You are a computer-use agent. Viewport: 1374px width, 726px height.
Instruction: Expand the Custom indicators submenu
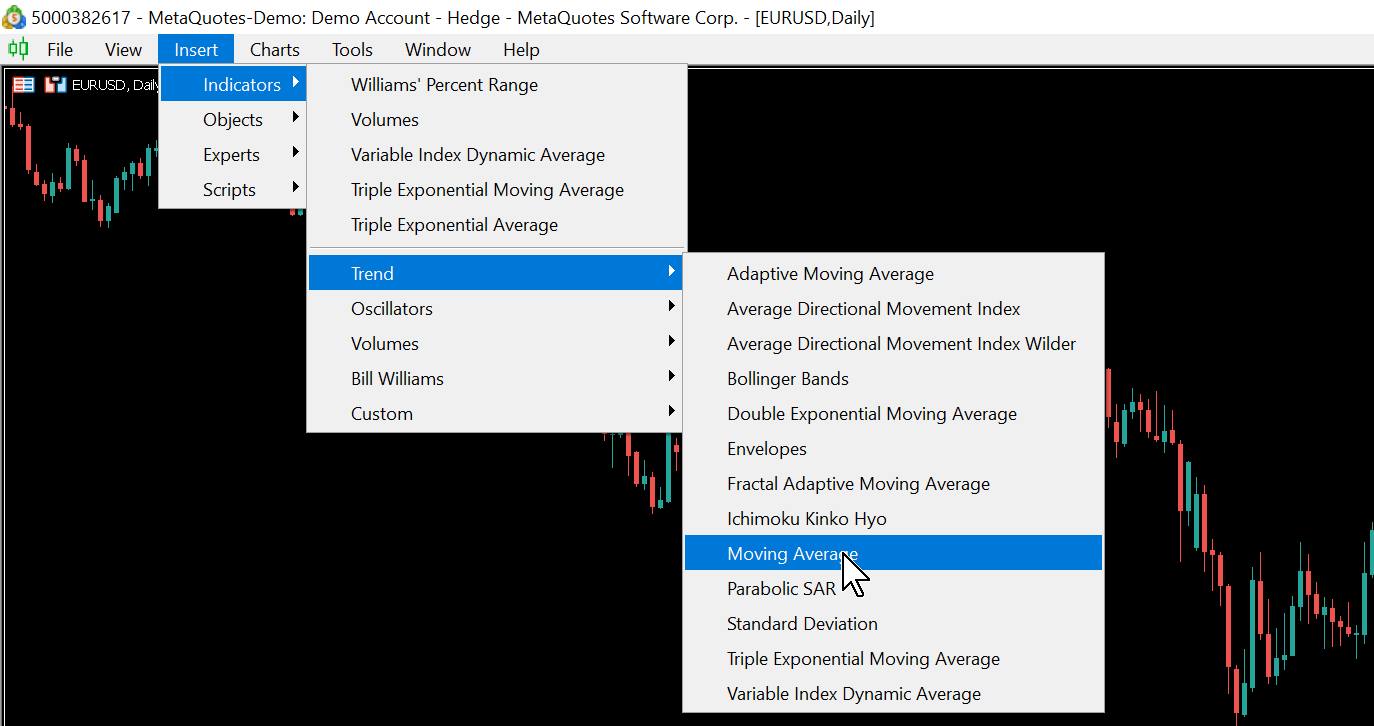(496, 413)
